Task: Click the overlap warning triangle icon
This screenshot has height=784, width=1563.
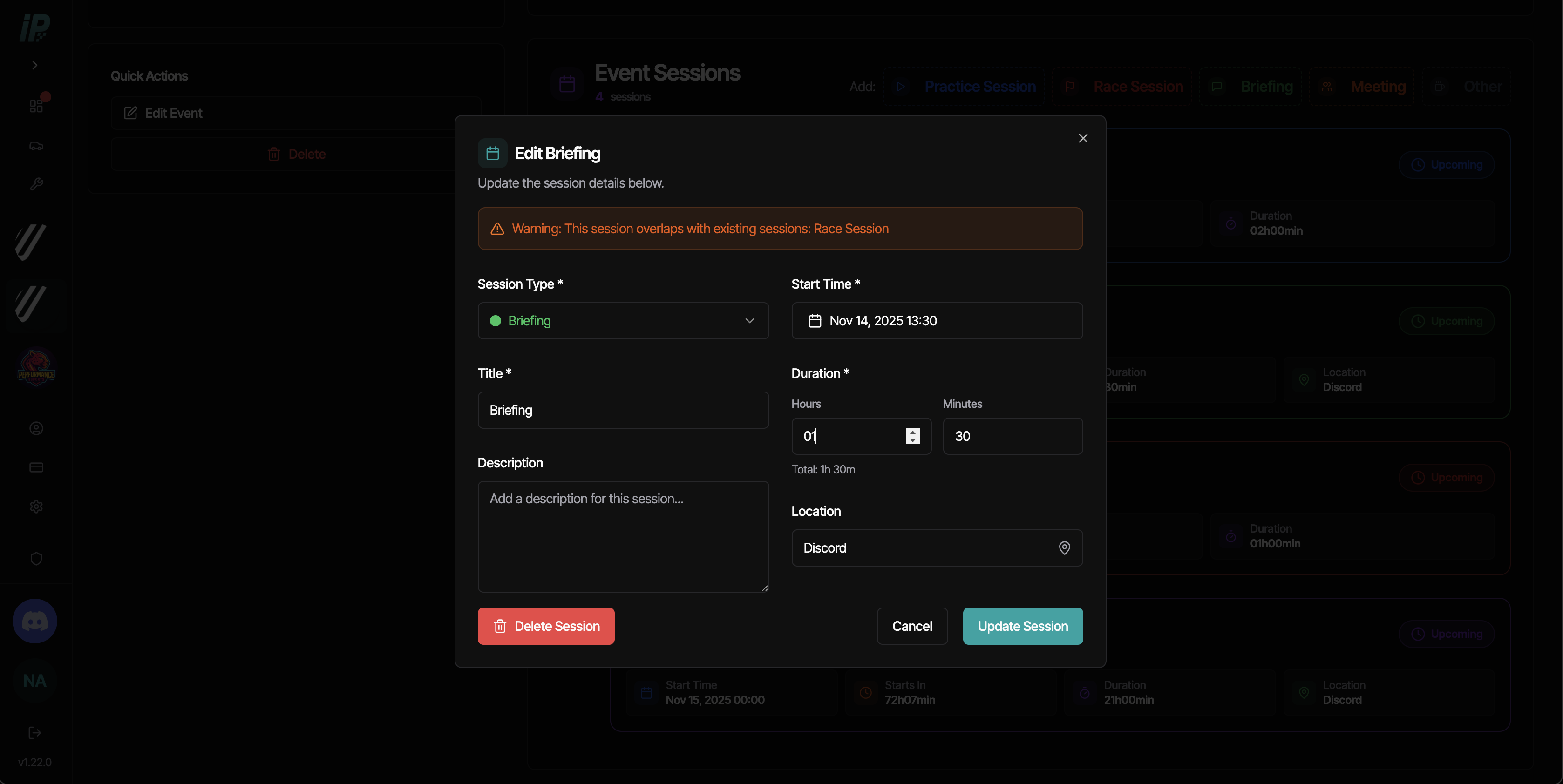Action: pyautogui.click(x=497, y=229)
